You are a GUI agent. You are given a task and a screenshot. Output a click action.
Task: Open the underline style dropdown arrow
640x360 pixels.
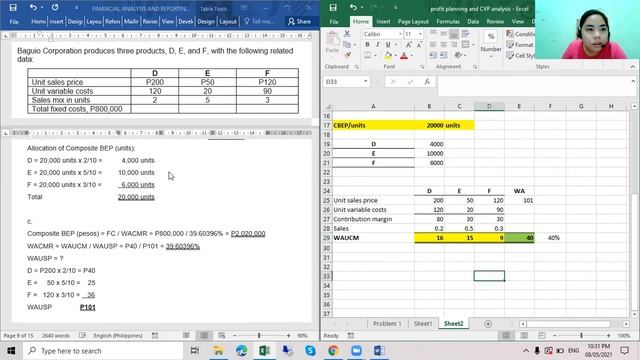pos(395,45)
